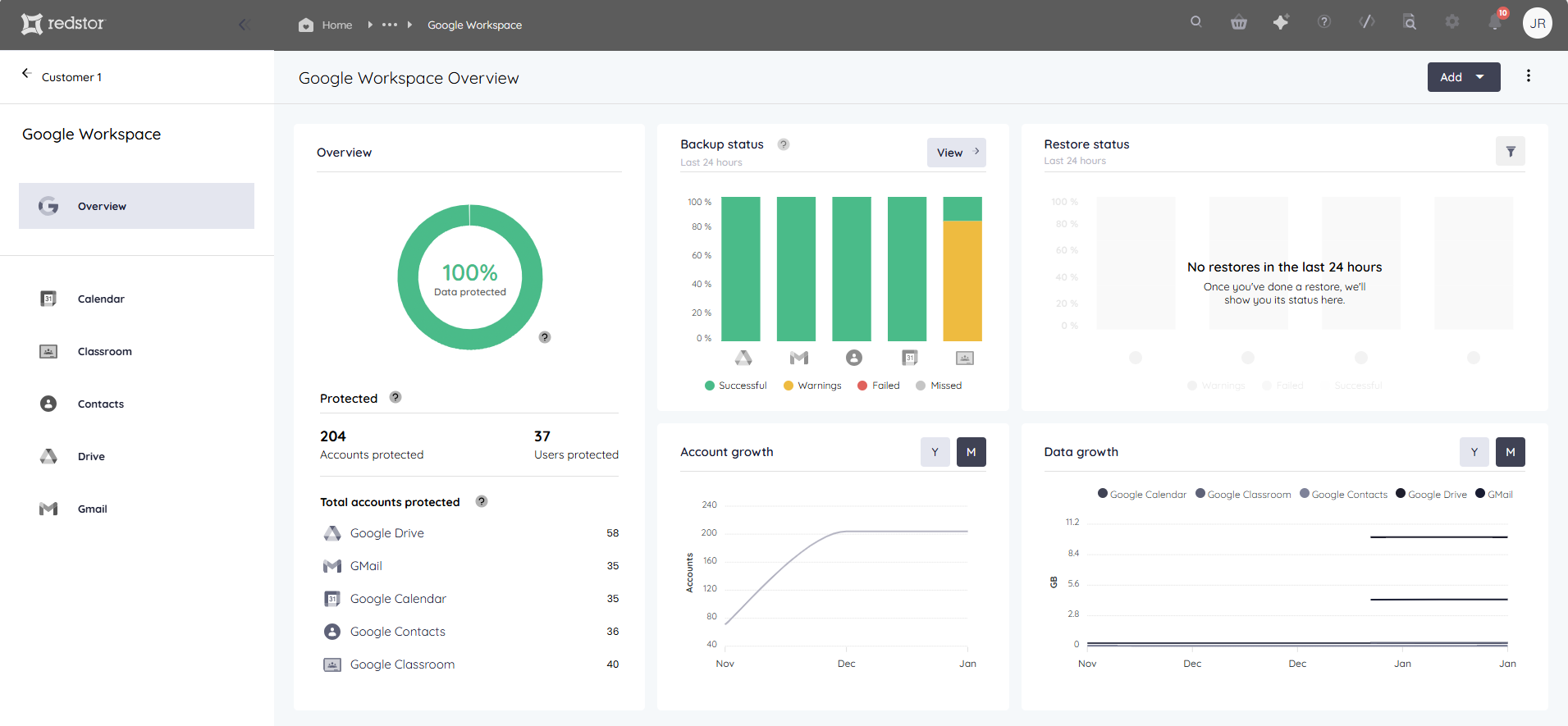1568x726 pixels.
Task: Click the search icon in top bar
Action: [x=1196, y=22]
